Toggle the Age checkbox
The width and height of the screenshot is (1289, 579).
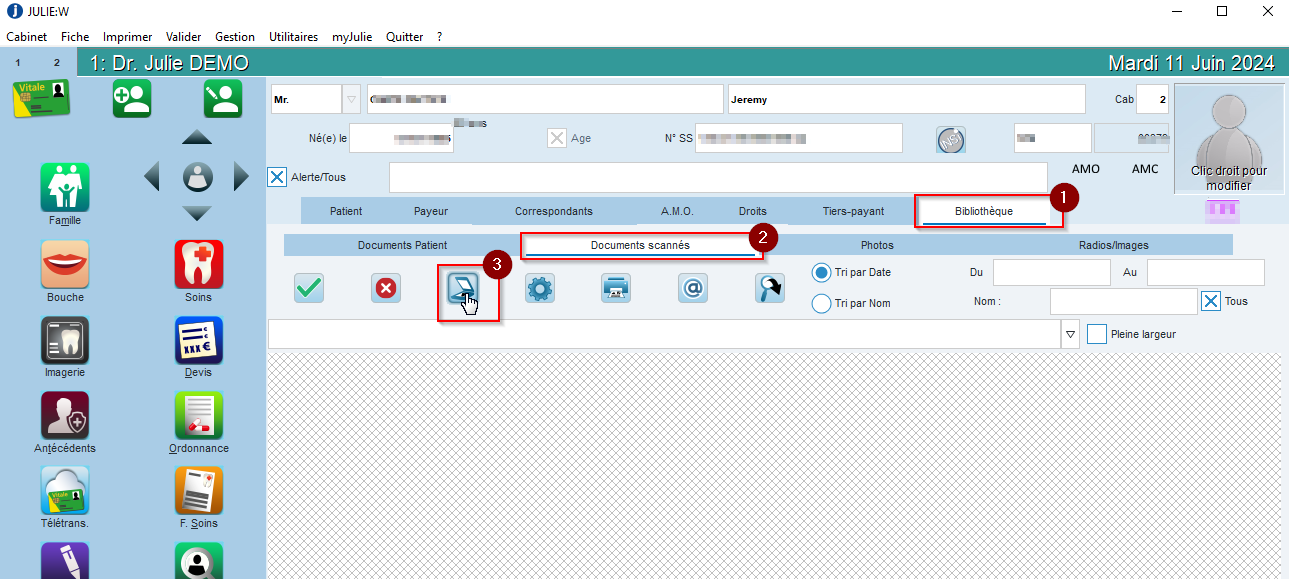(557, 138)
